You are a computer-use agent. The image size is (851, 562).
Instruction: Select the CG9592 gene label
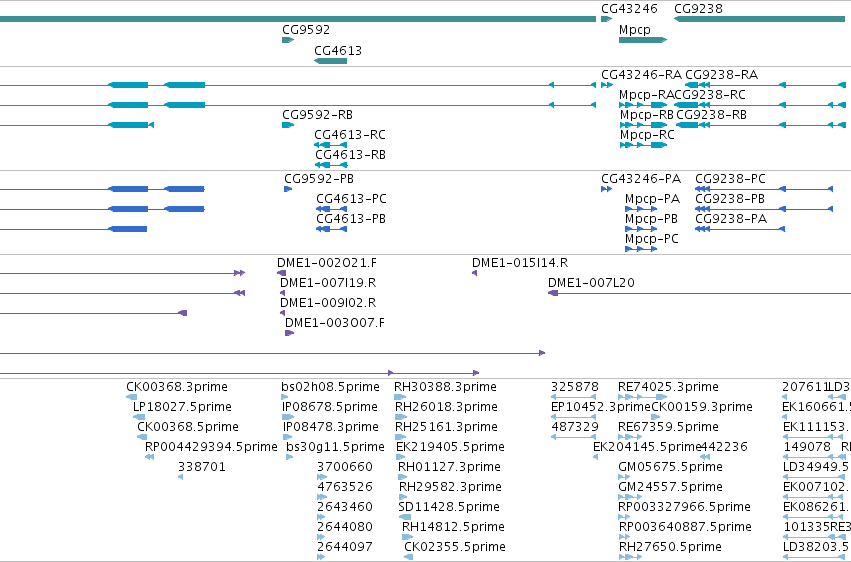click(x=306, y=30)
